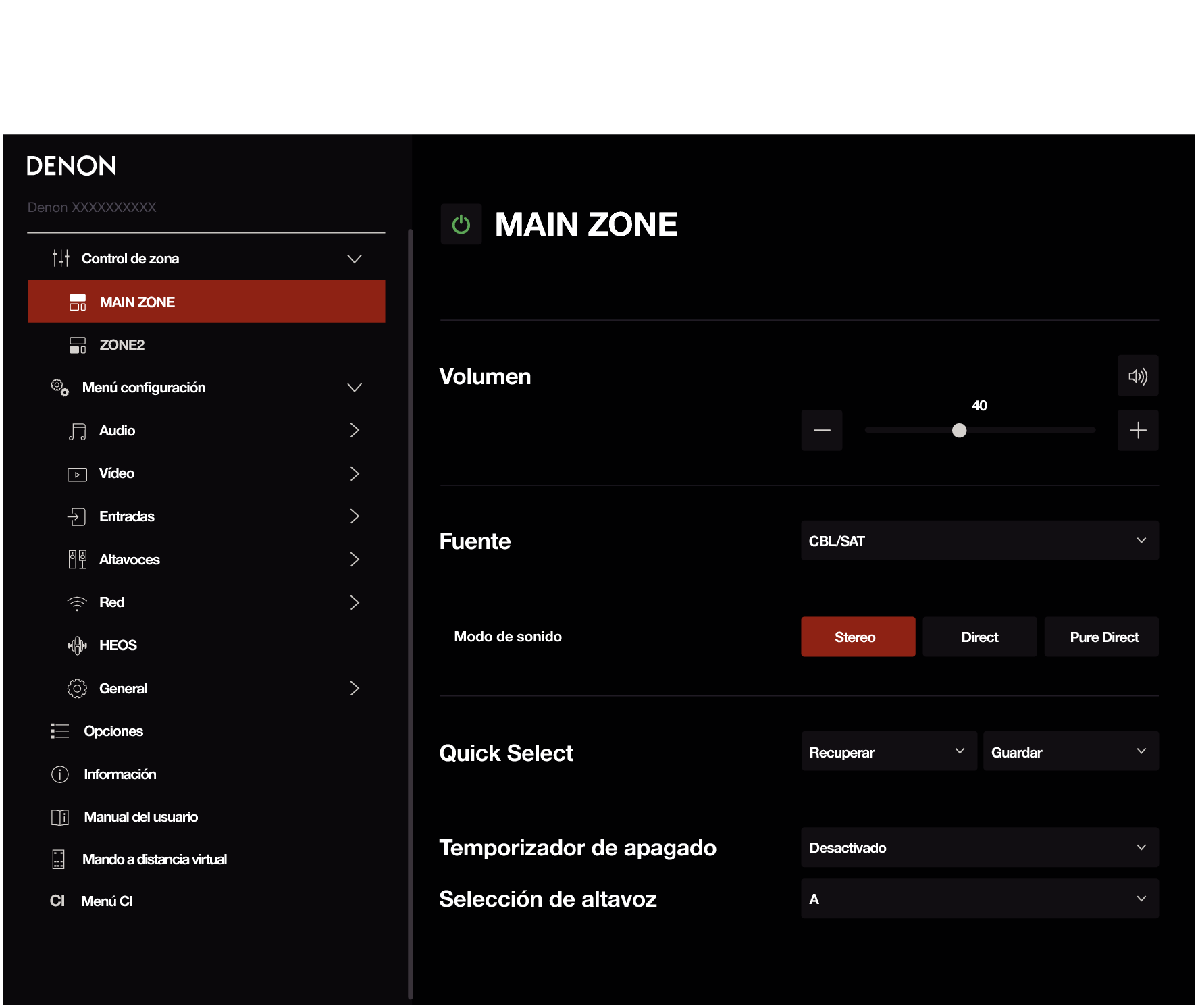Expand the Red submenu arrow
The image size is (1198, 1008).
(x=355, y=602)
